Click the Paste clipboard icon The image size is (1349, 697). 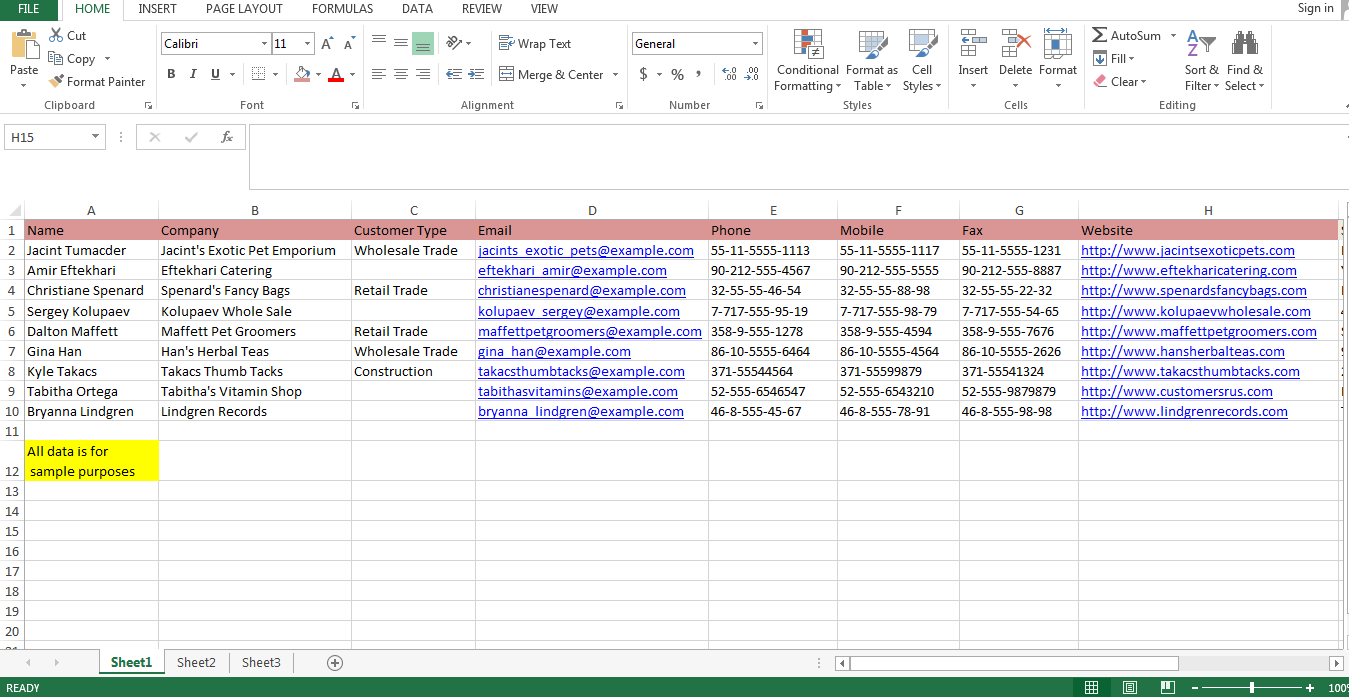click(23, 45)
